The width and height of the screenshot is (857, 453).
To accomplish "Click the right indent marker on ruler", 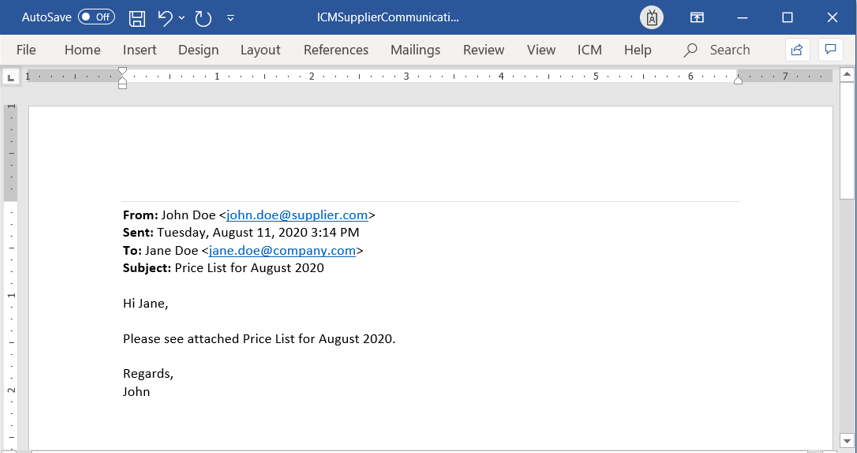I will pos(738,79).
